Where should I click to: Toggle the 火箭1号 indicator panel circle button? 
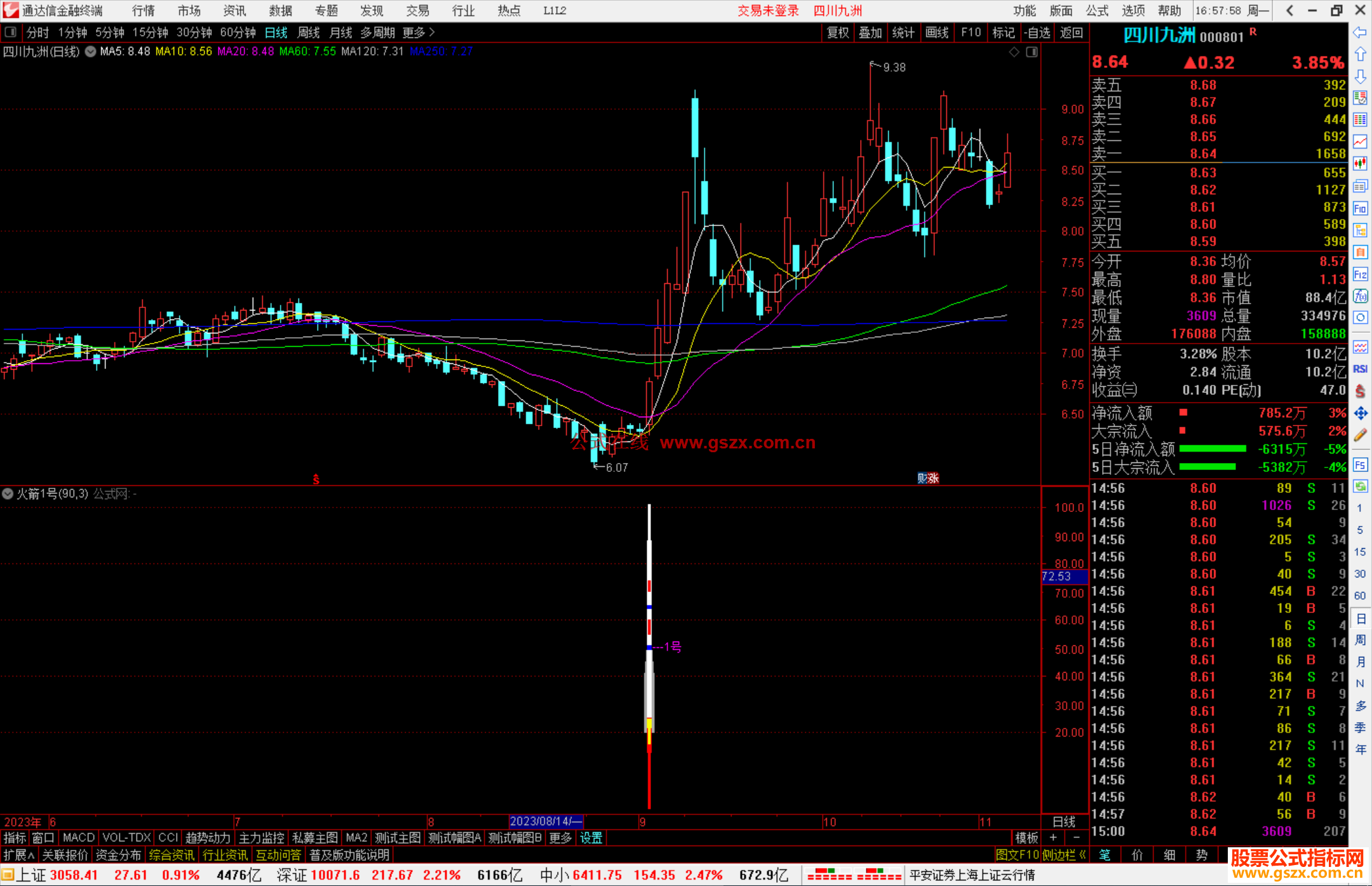pyautogui.click(x=8, y=493)
